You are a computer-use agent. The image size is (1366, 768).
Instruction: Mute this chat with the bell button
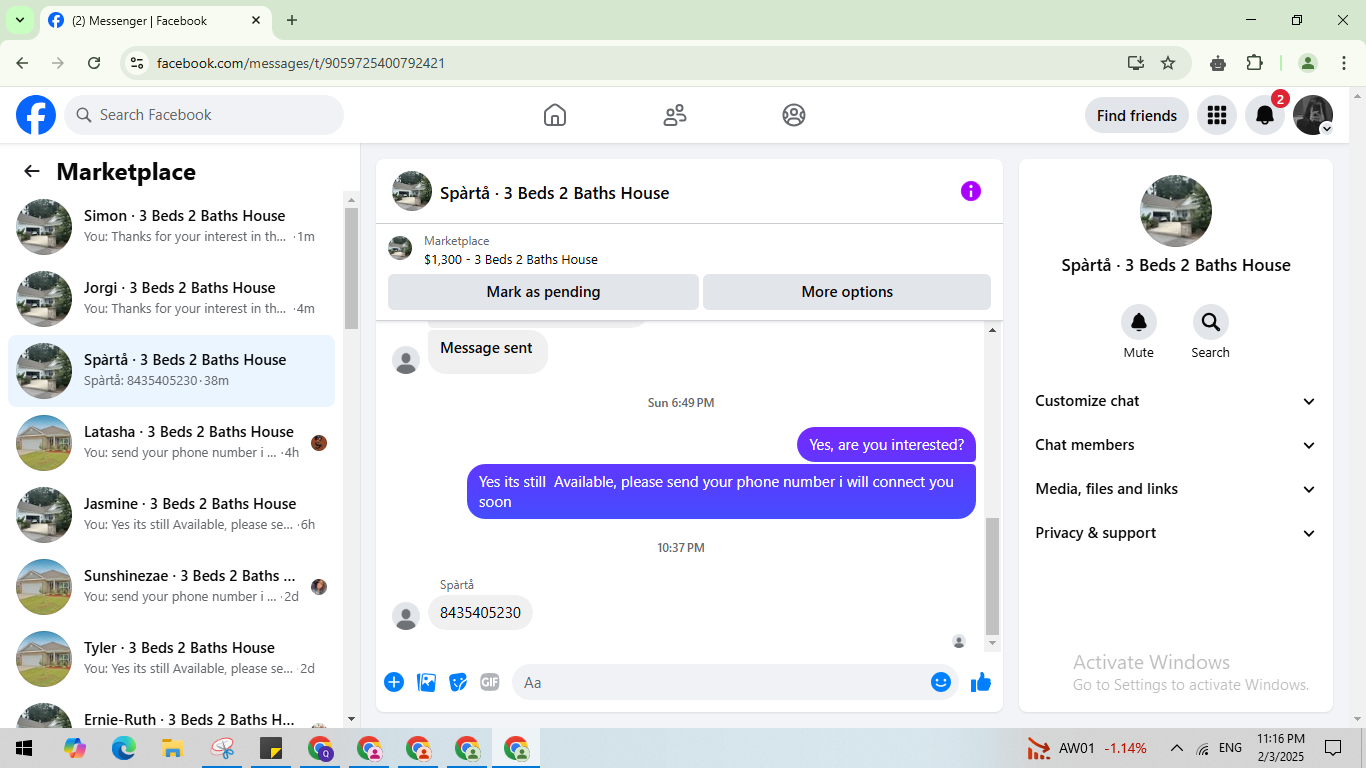click(x=1139, y=322)
